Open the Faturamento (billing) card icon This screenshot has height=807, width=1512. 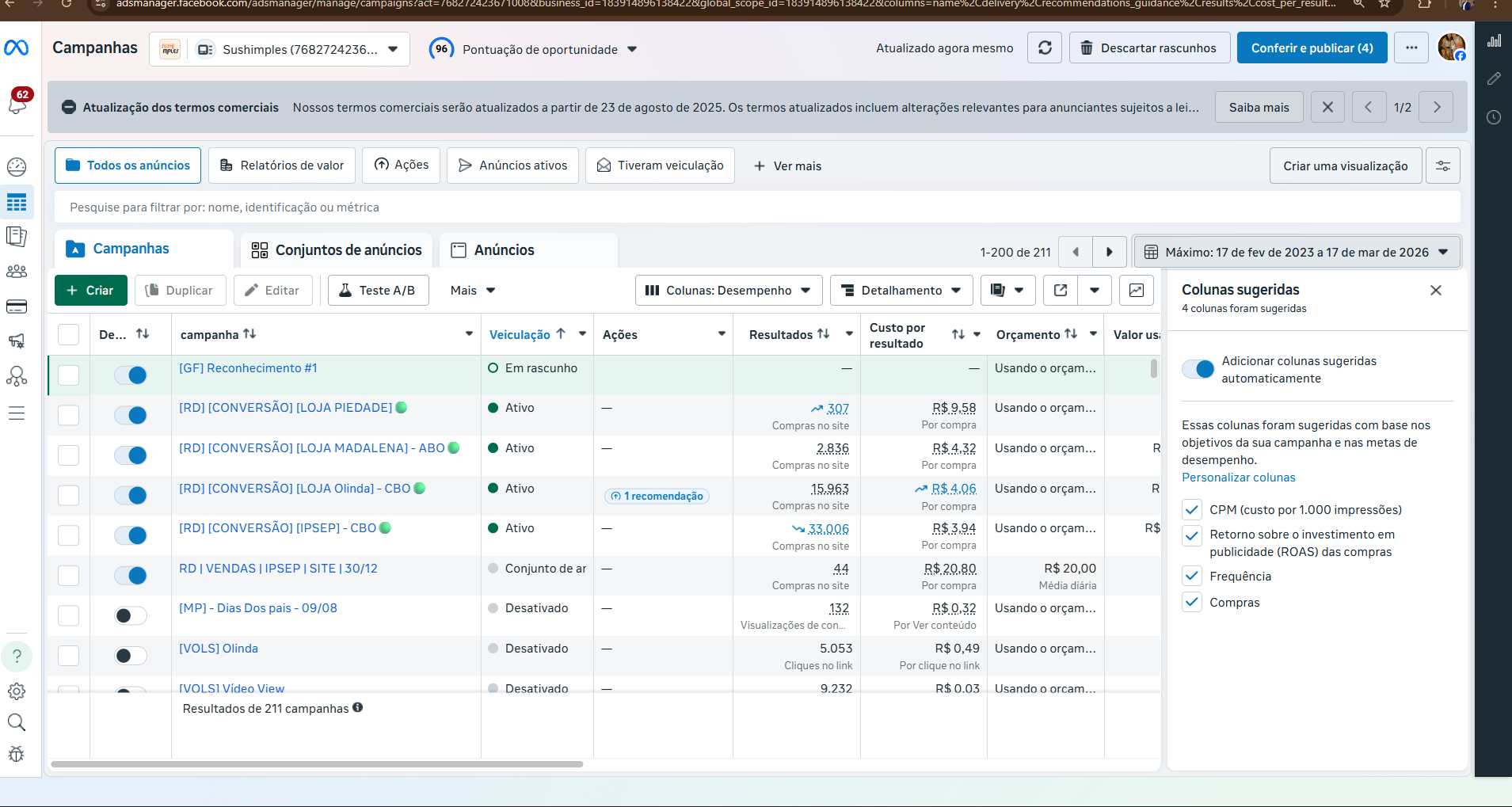pos(17,306)
